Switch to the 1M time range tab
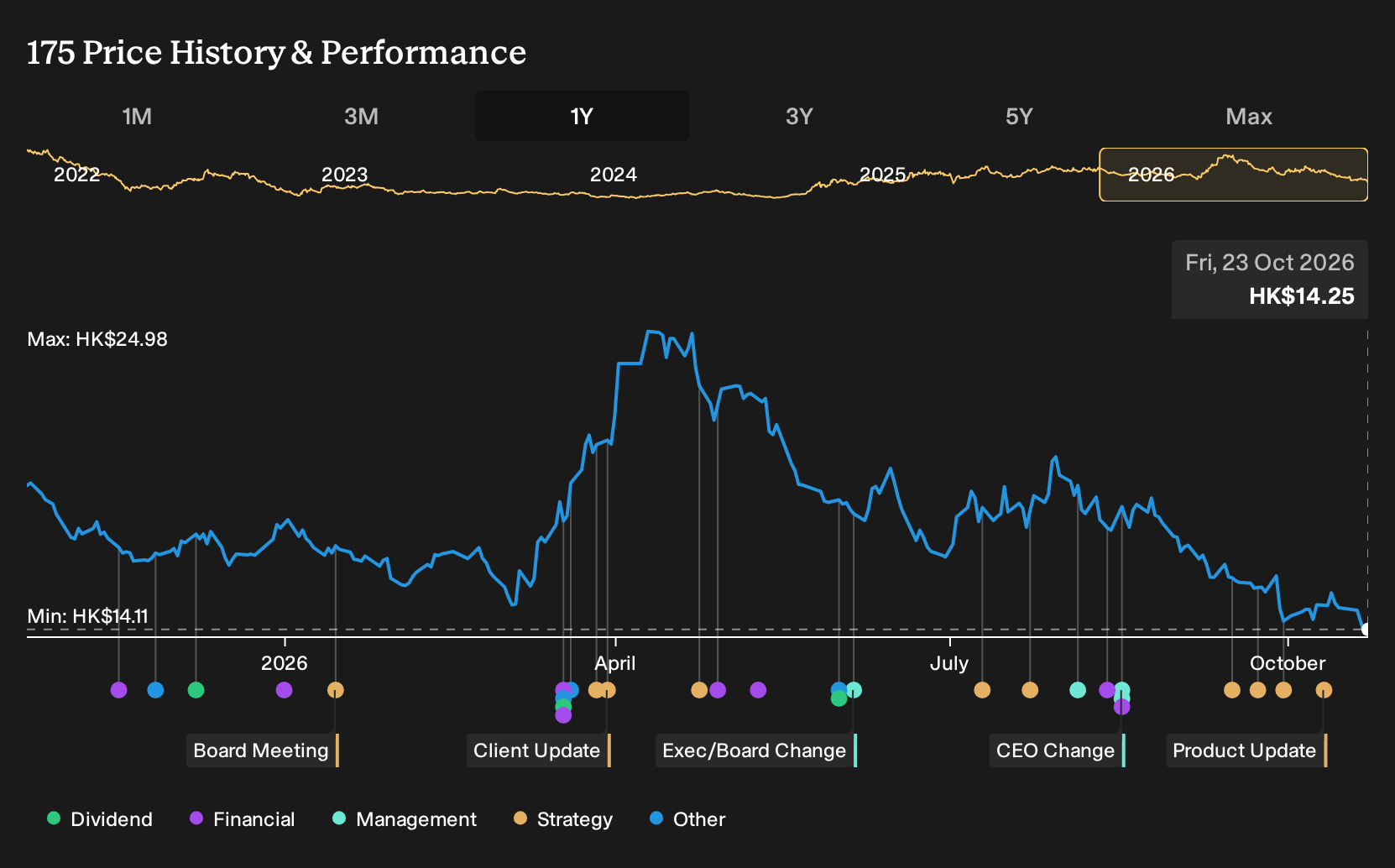Screen dimensions: 1395x868 (x=137, y=116)
